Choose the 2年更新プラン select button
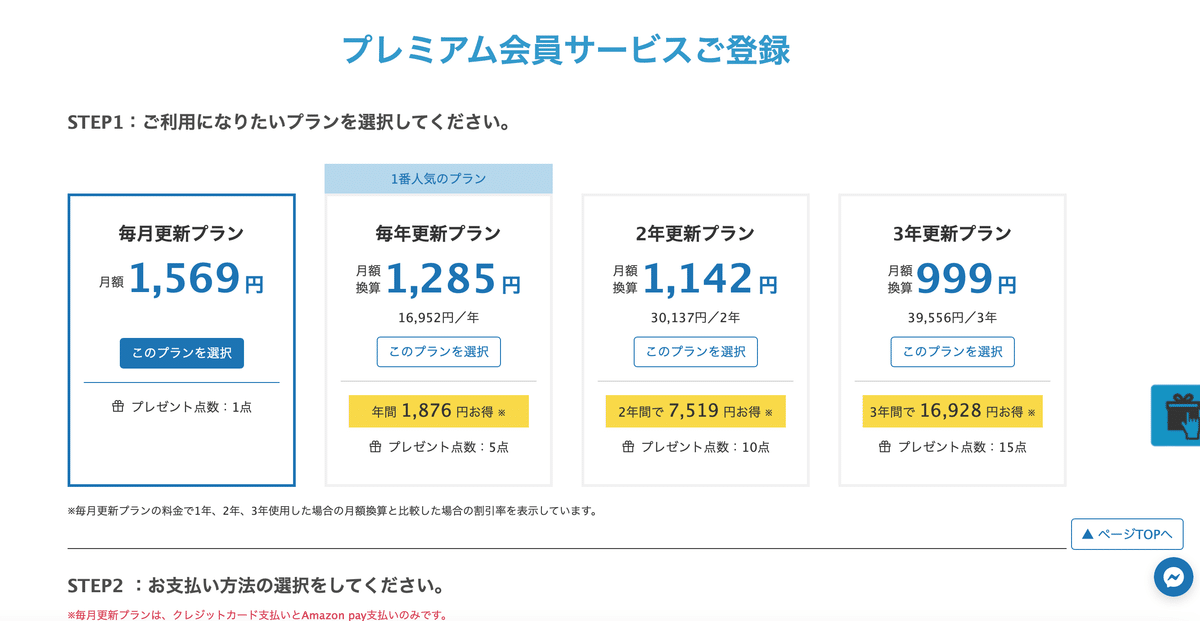 [x=696, y=352]
